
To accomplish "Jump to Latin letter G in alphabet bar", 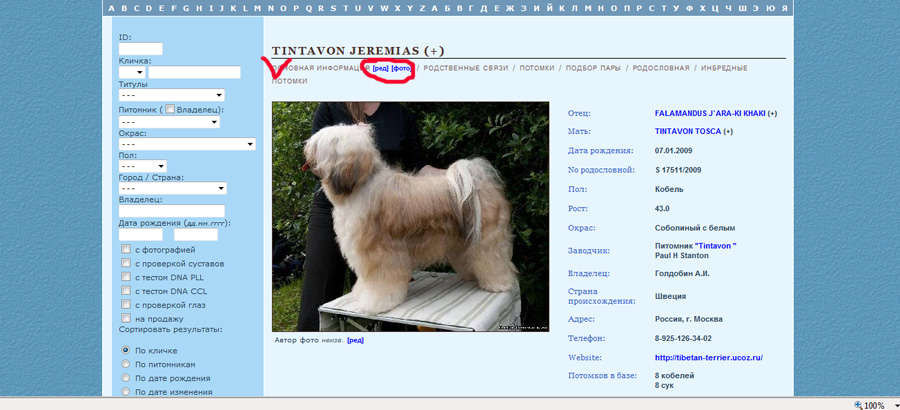I will (187, 8).
